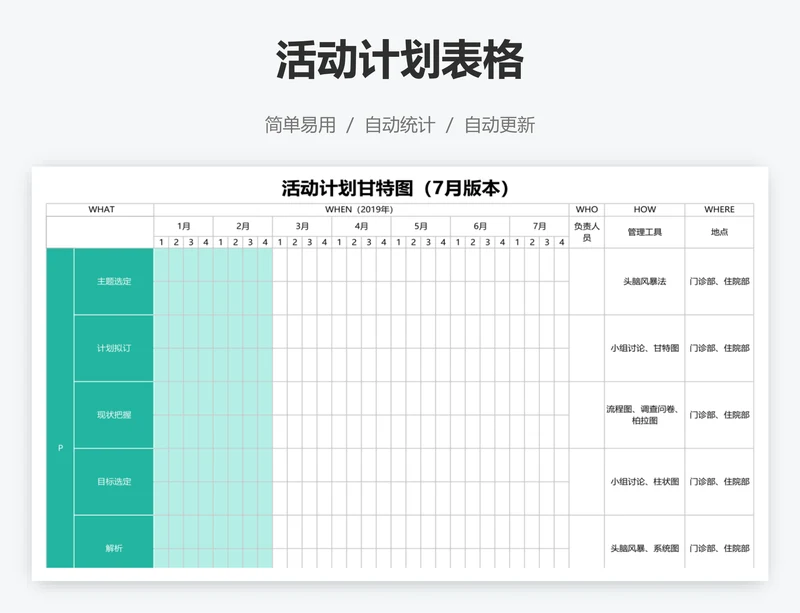Click the 1月 month header
The image size is (800, 613).
[184, 226]
